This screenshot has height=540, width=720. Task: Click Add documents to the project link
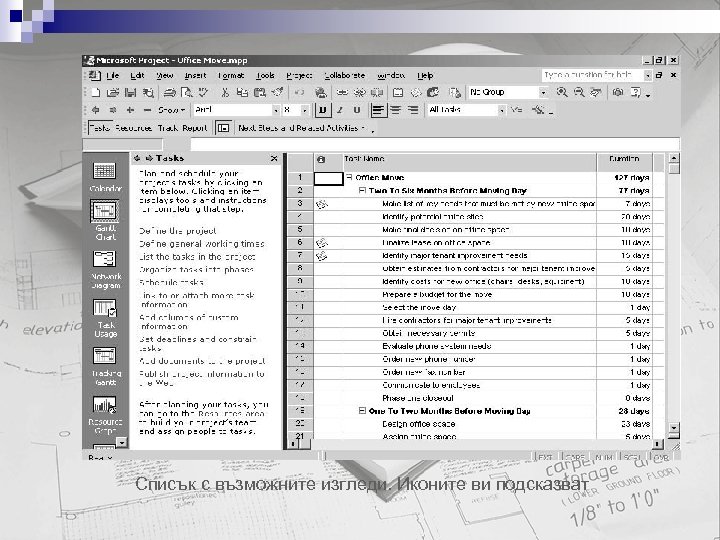[202, 361]
